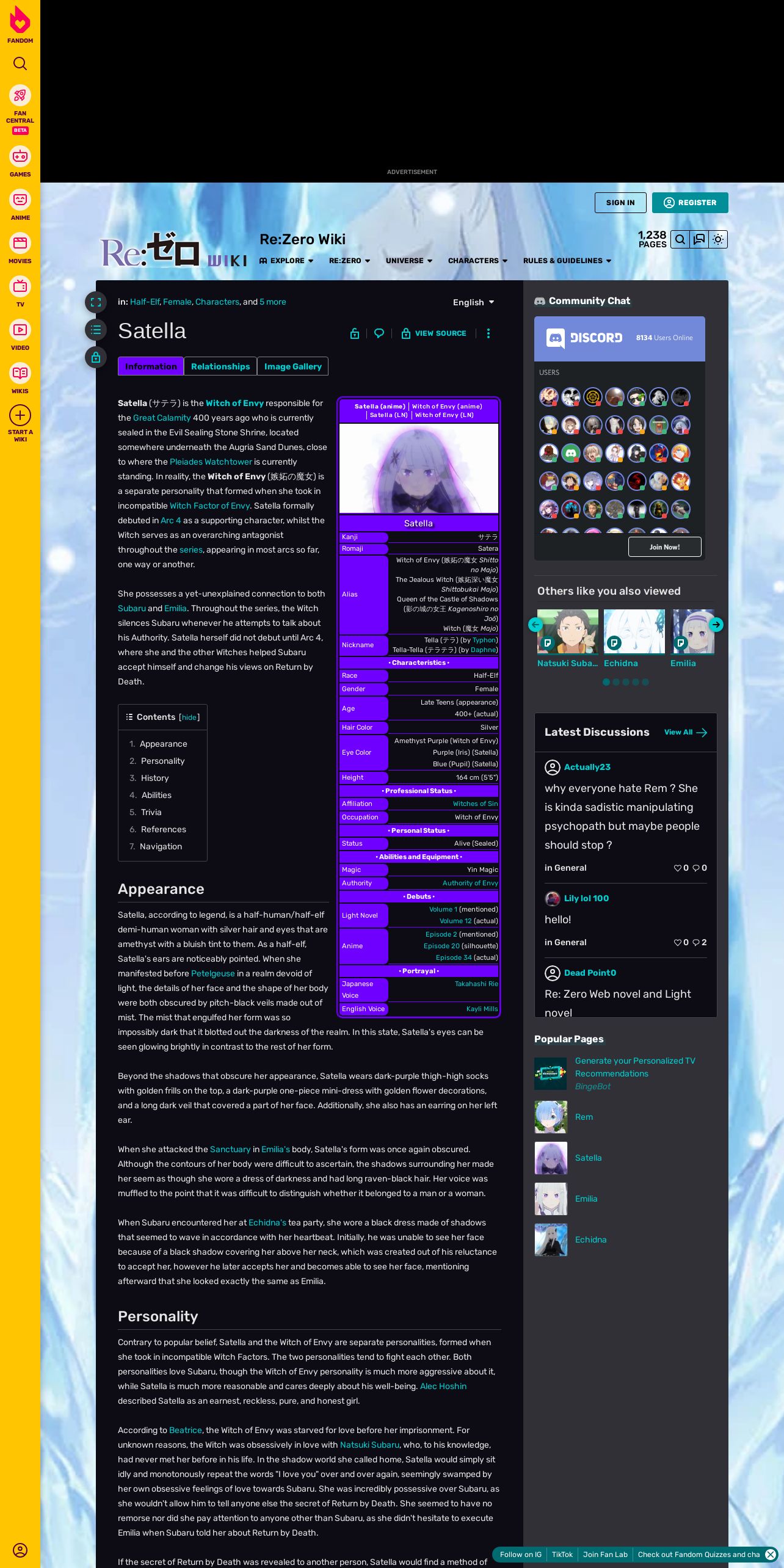Go to next items in Others like you viewed
The width and height of the screenshot is (784, 1568).
pyautogui.click(x=716, y=625)
